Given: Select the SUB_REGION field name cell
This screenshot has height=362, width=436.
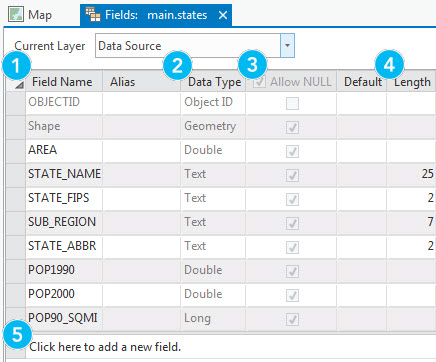Looking at the screenshot, I should click(64, 223).
